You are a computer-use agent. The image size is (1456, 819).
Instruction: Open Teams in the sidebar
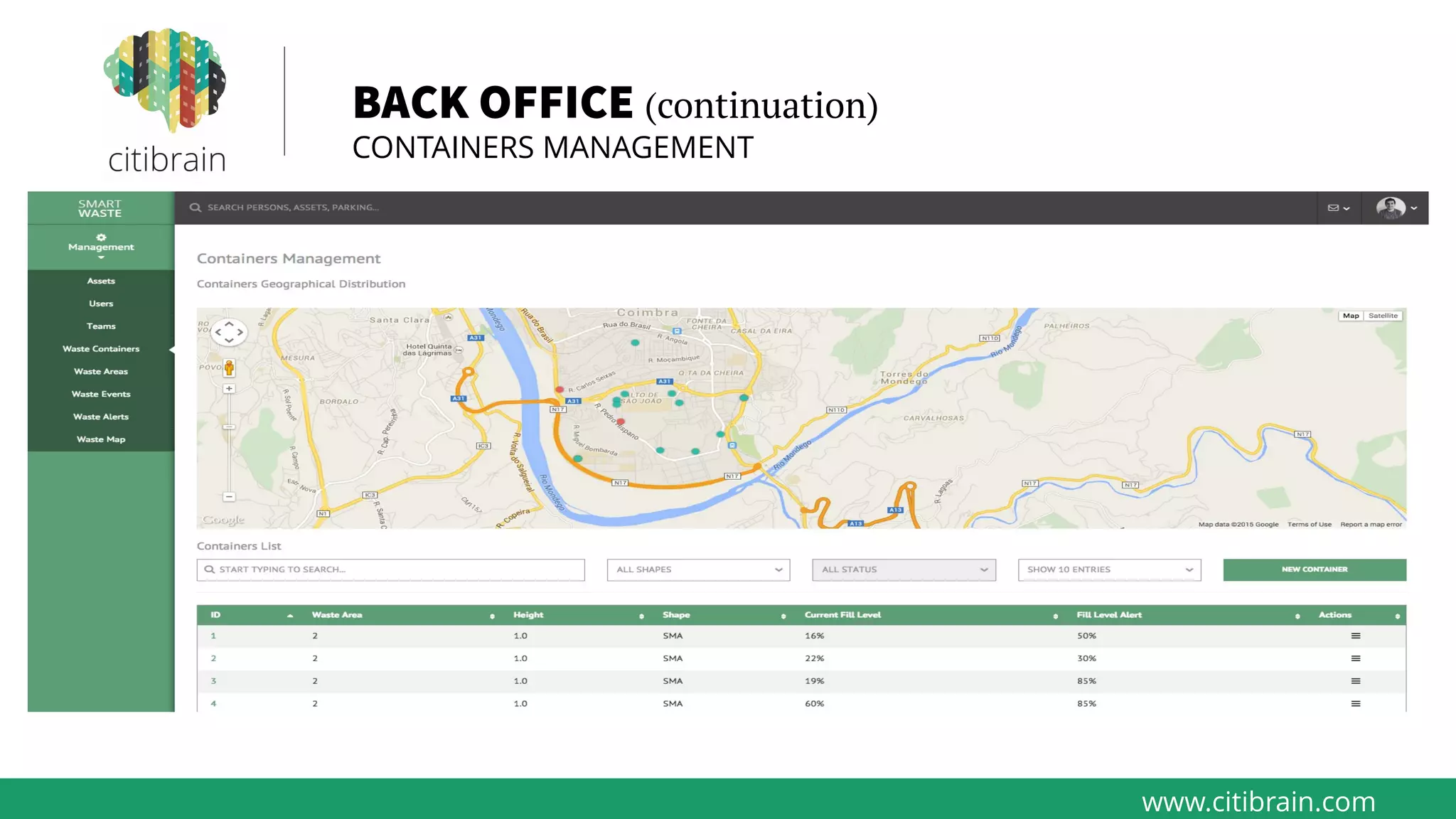click(x=101, y=326)
